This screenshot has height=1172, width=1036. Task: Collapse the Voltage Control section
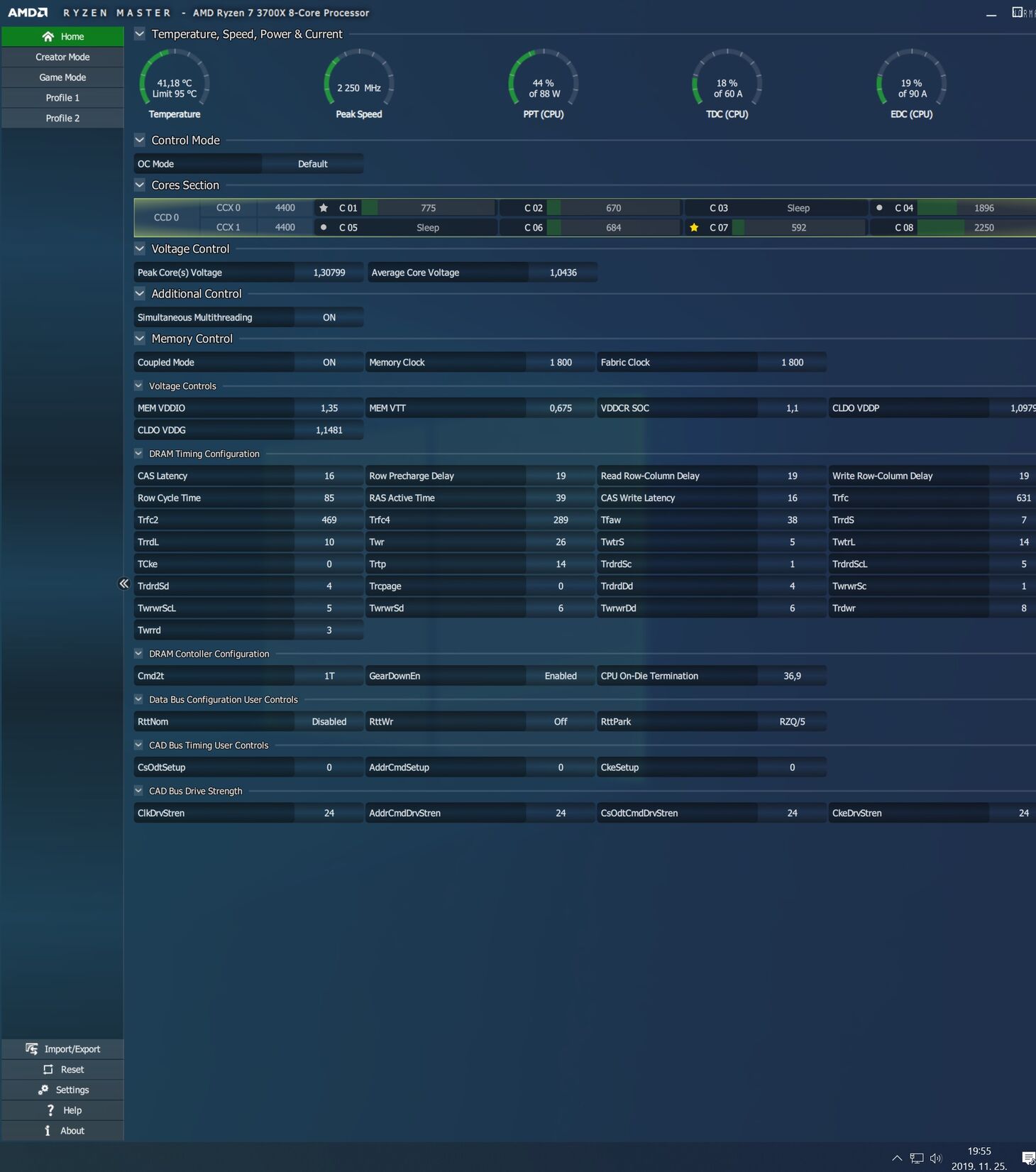[140, 248]
